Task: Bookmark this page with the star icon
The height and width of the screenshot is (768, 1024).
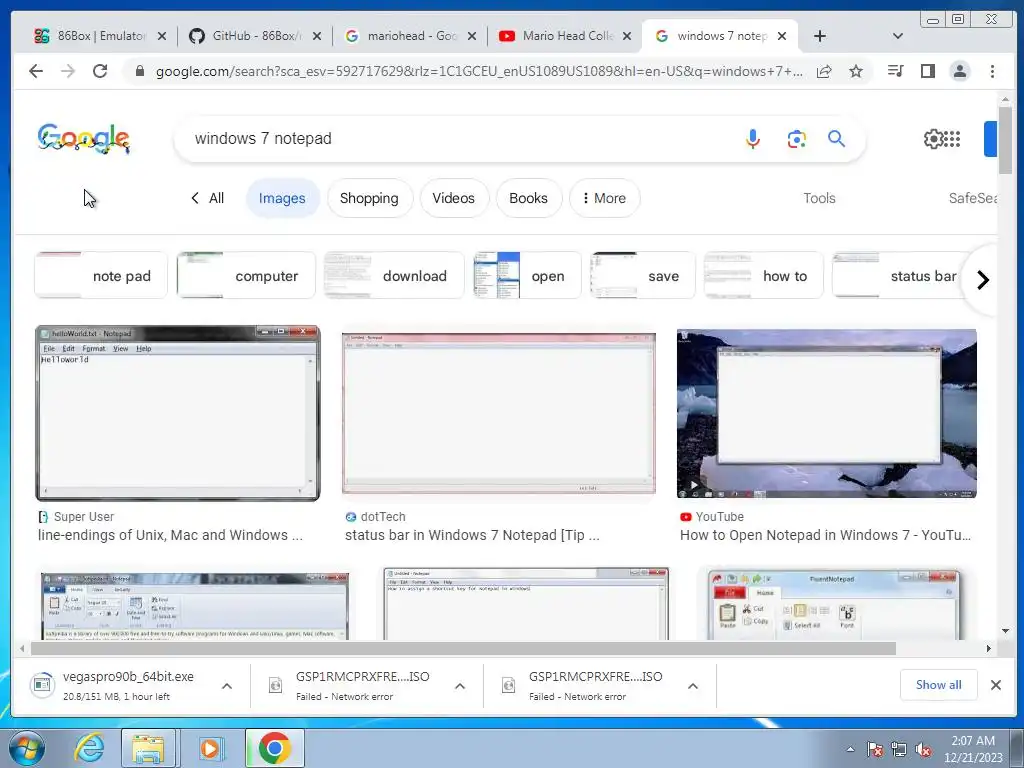Action: [856, 71]
